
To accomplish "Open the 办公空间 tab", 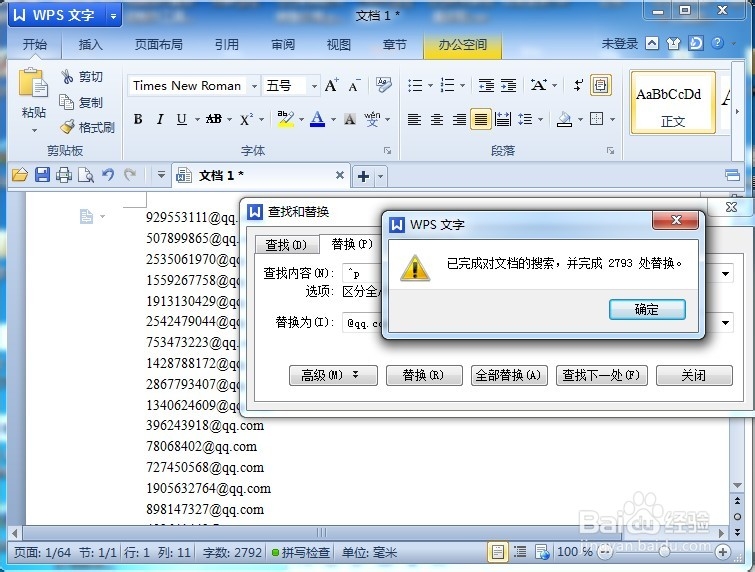I will (x=463, y=45).
